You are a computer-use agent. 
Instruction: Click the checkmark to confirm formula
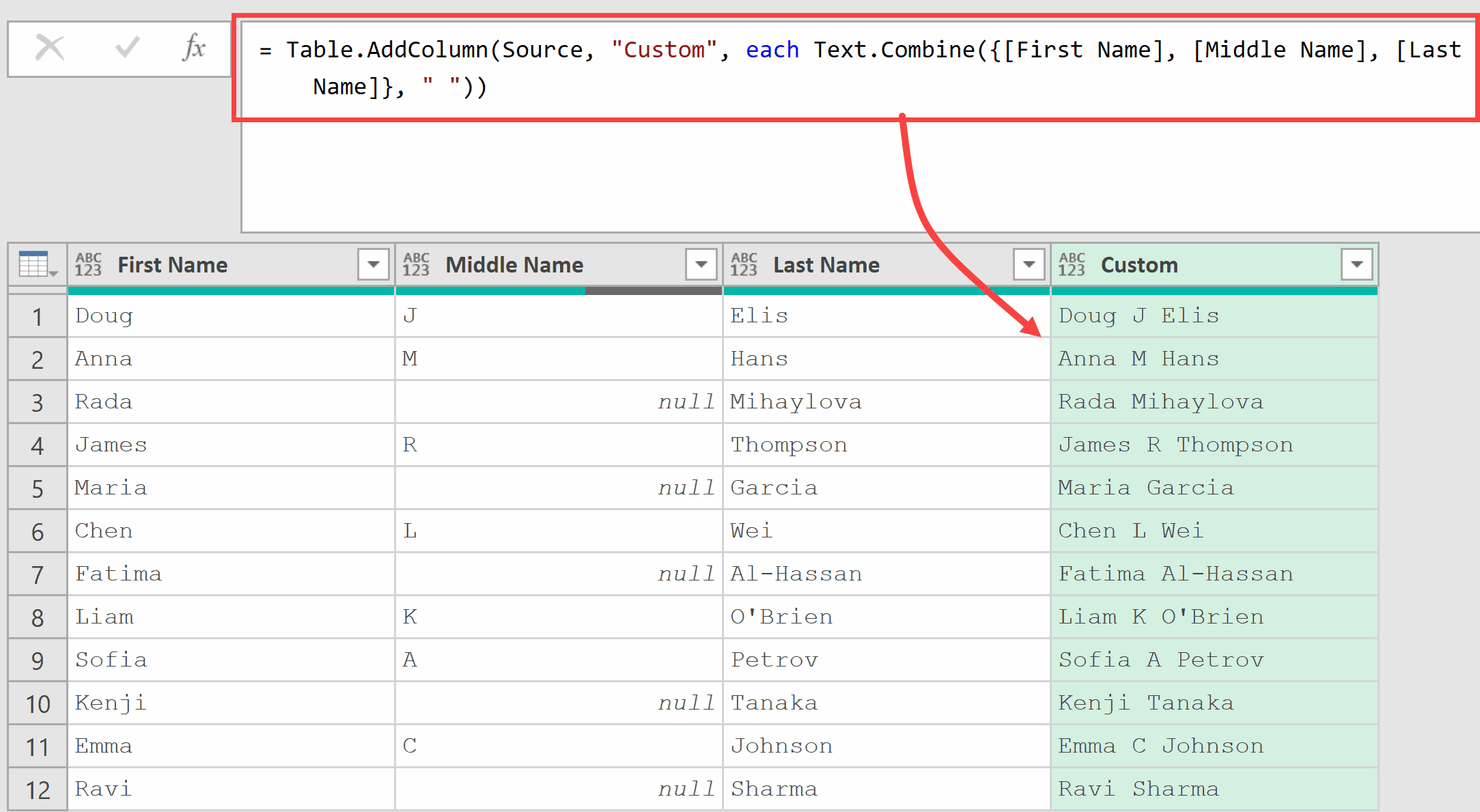click(127, 48)
